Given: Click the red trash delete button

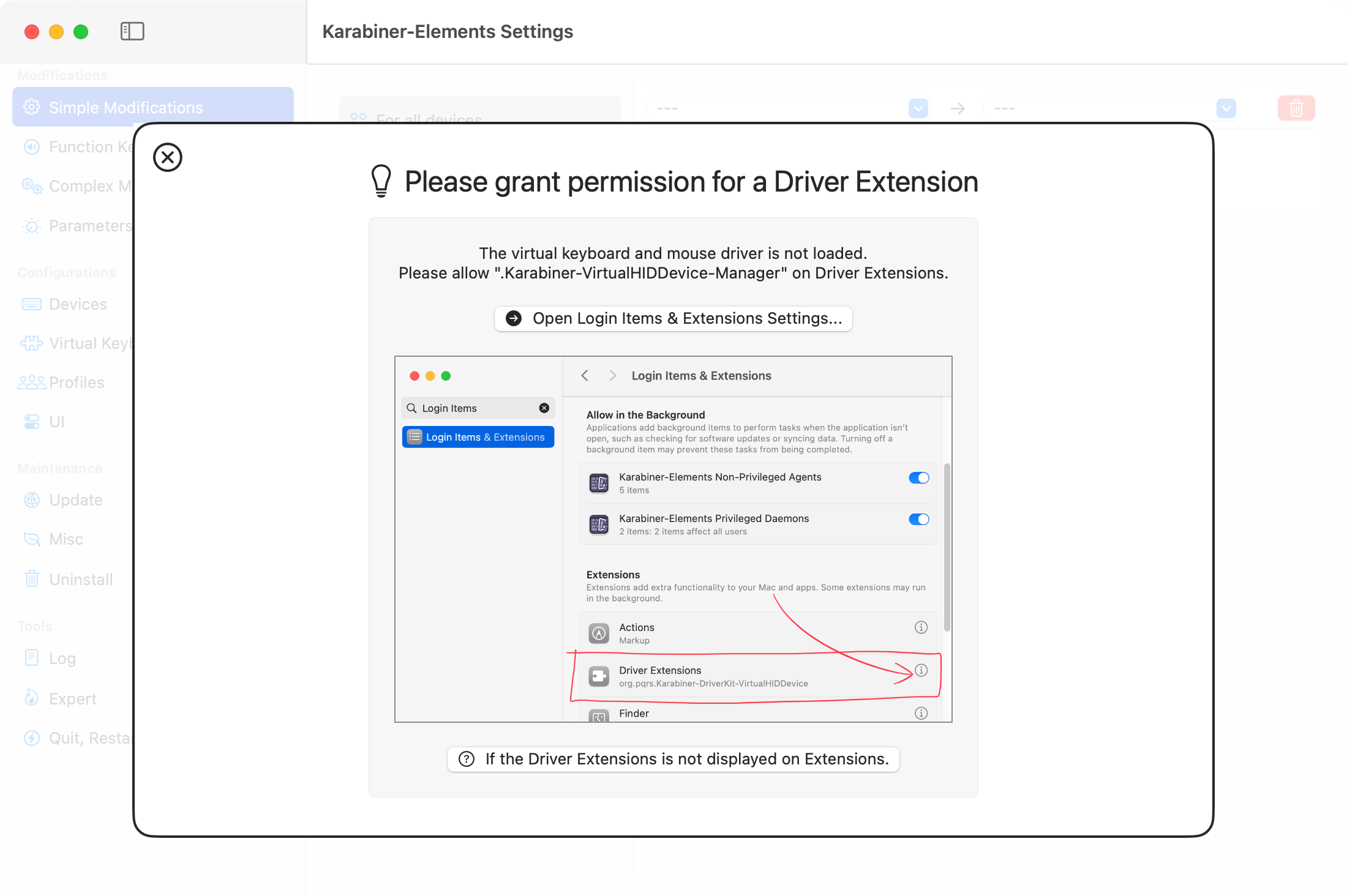Looking at the screenshot, I should tap(1296, 108).
